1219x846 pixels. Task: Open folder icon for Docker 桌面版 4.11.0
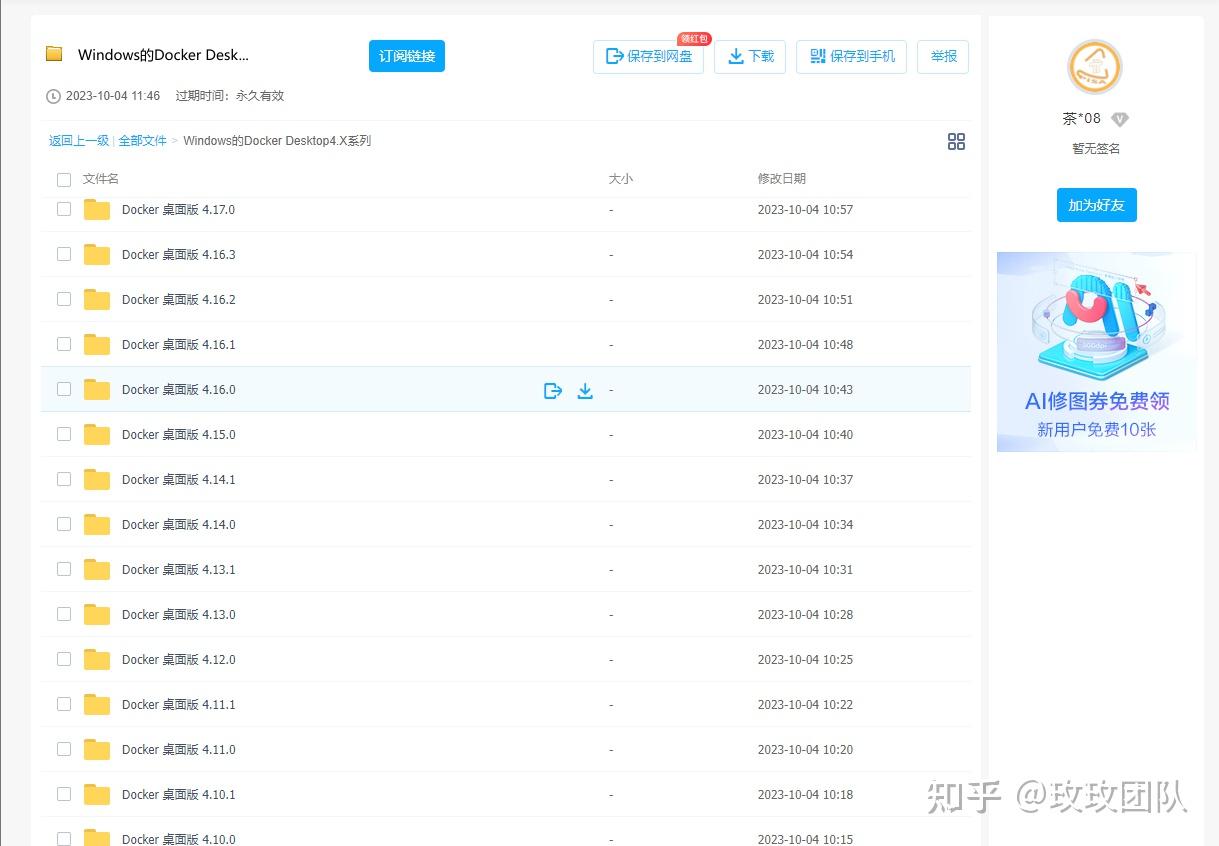point(97,749)
